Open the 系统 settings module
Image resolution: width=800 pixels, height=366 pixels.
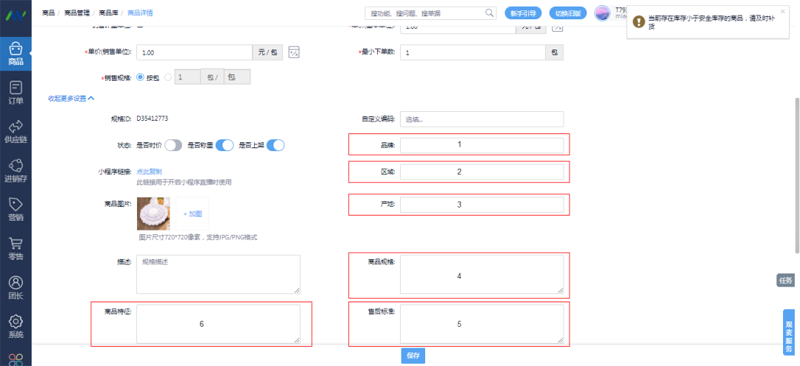(15, 326)
